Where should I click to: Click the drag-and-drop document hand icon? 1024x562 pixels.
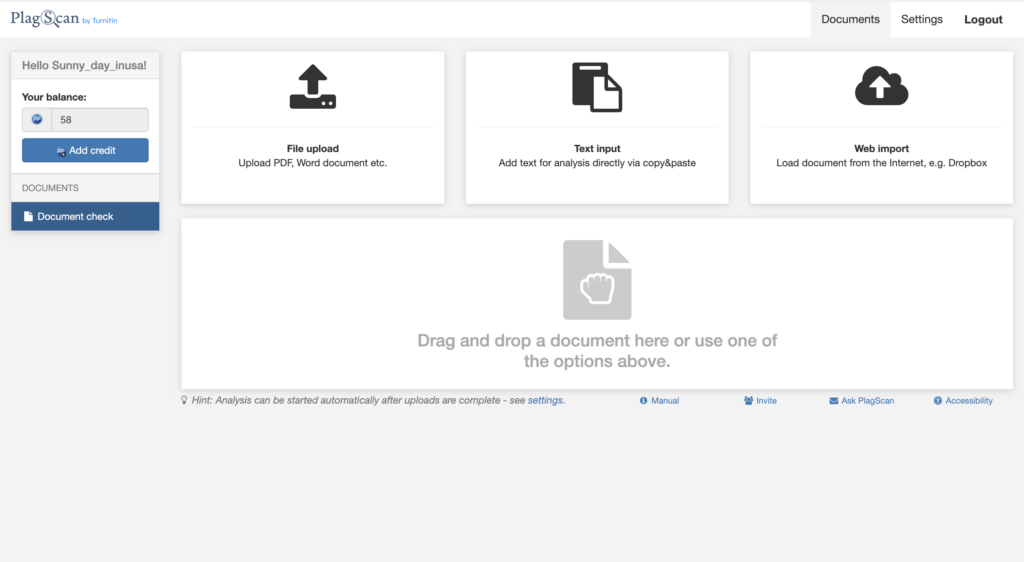click(597, 280)
